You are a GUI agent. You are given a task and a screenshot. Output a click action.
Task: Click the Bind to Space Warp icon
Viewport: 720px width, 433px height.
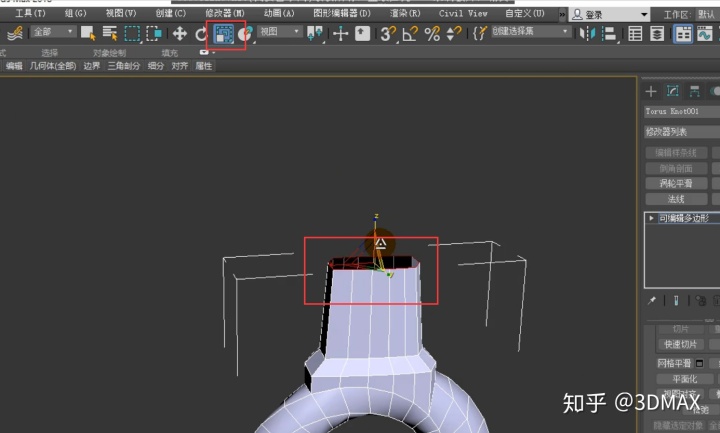[15, 34]
